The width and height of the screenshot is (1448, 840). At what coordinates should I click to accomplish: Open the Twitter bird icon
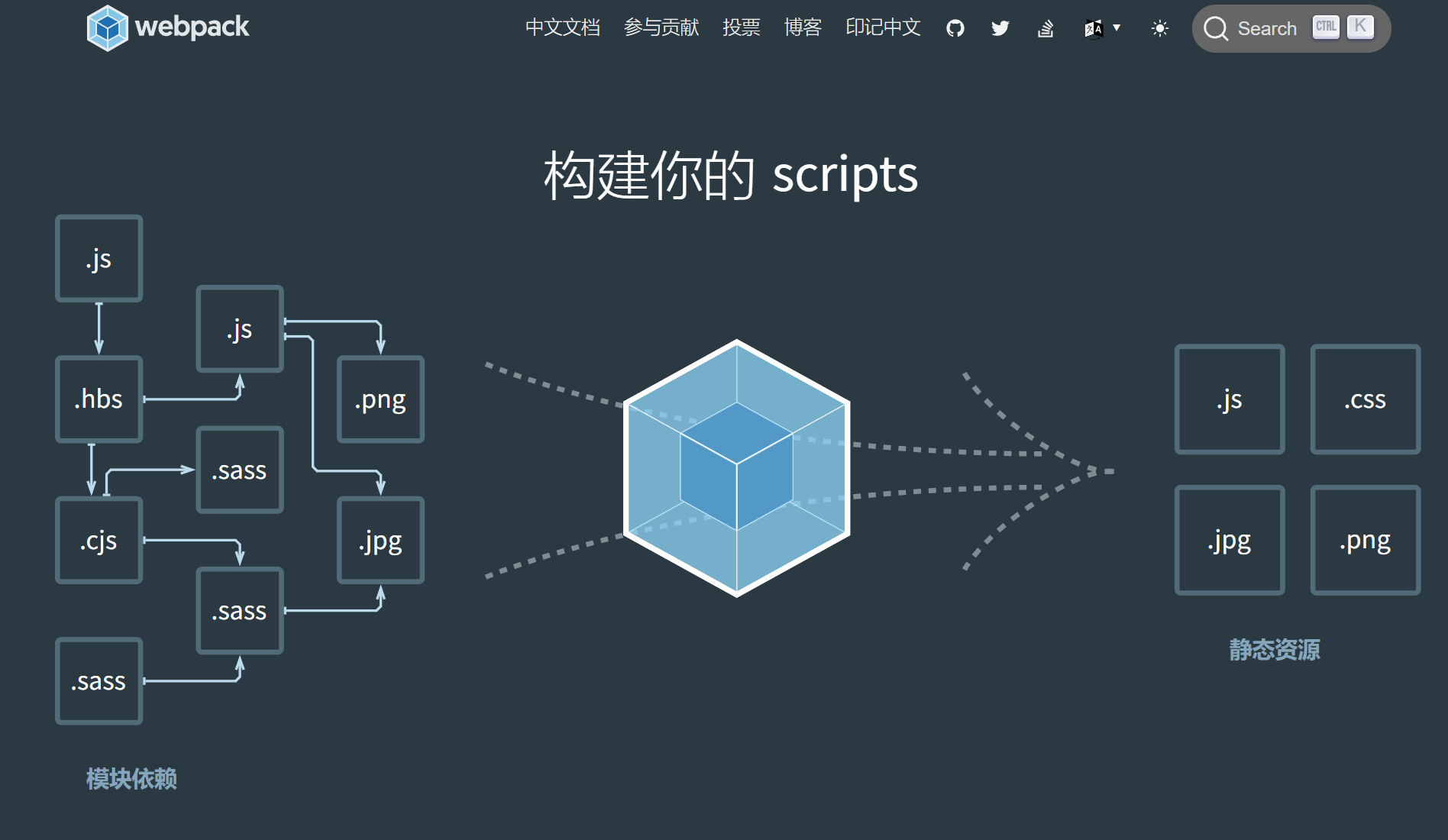(1000, 28)
